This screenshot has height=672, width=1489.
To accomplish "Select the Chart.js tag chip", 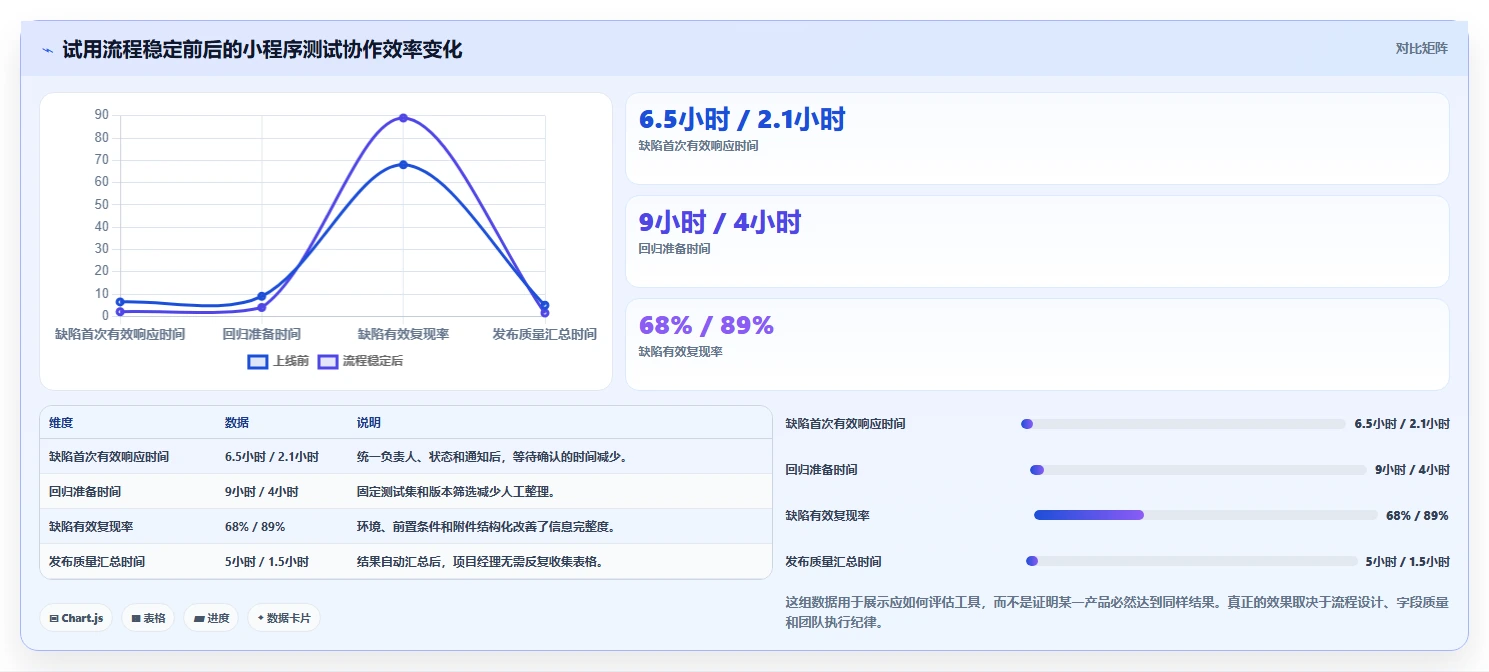I will (x=77, y=618).
